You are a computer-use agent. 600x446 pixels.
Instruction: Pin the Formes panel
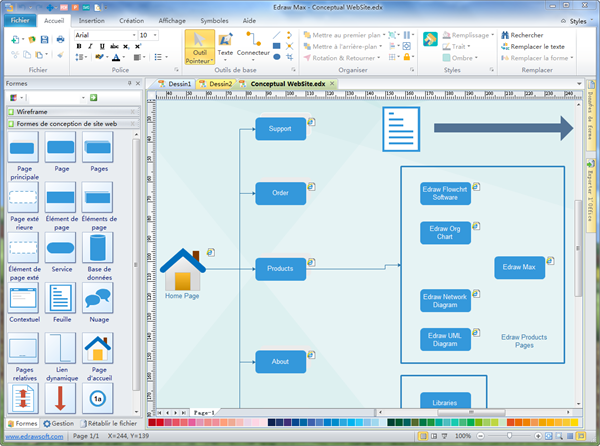[x=129, y=83]
